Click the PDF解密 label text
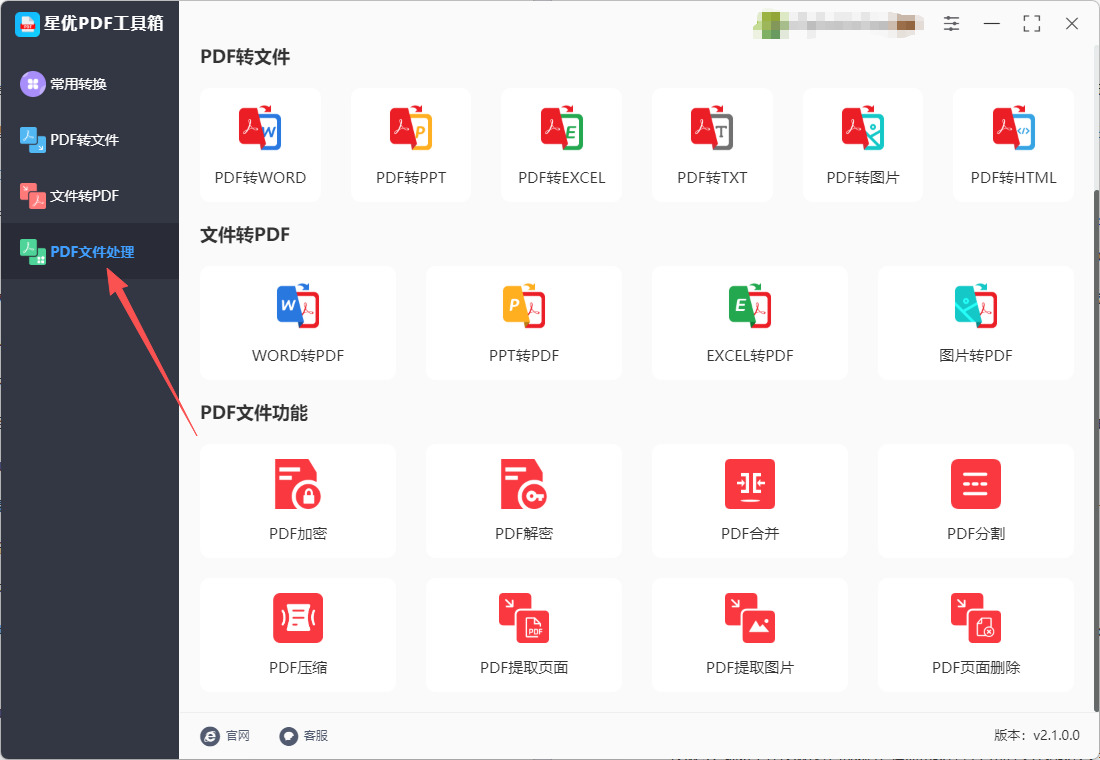The height and width of the screenshot is (760, 1100). click(x=524, y=534)
